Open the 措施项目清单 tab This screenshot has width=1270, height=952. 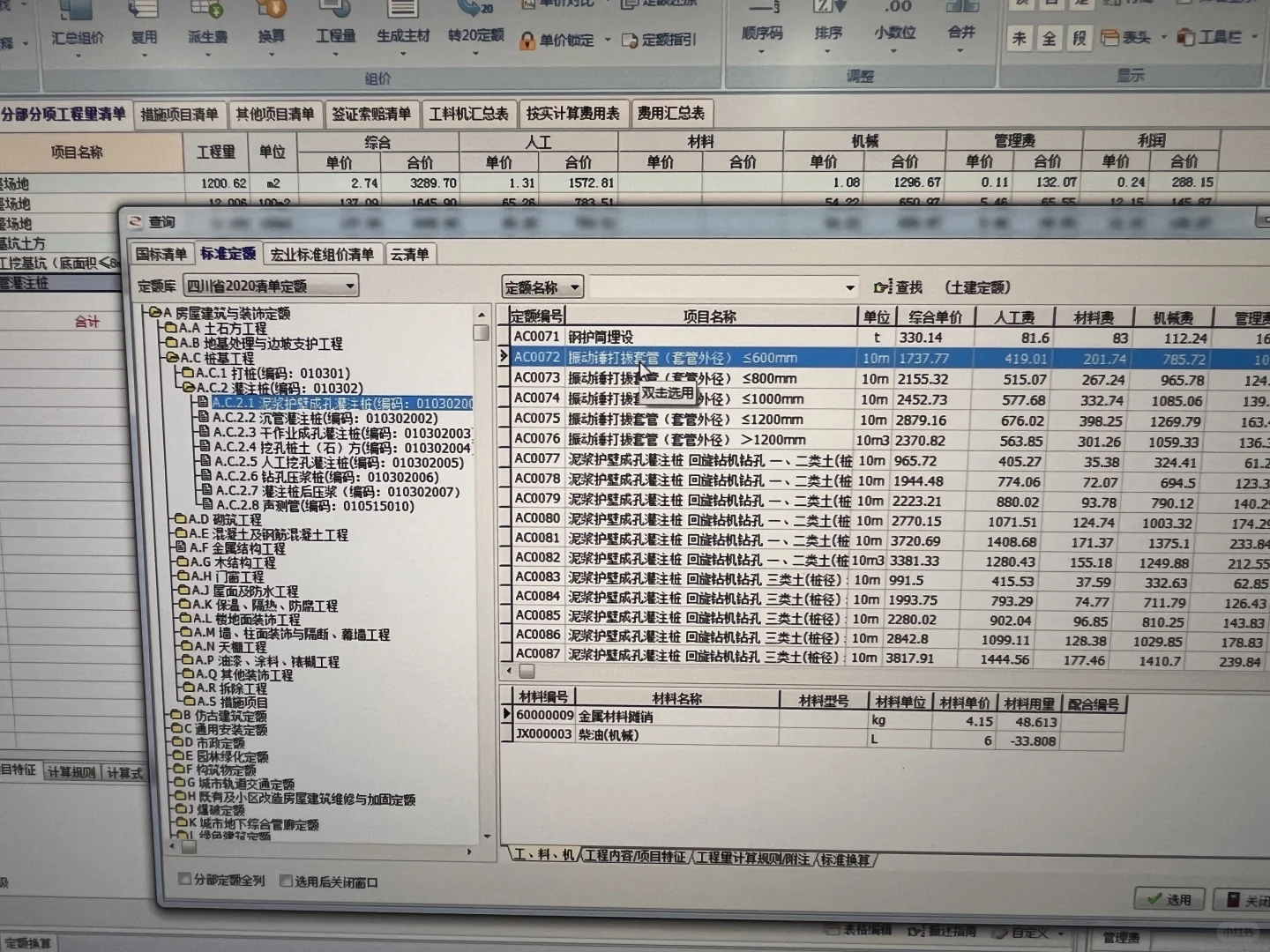pos(179,114)
